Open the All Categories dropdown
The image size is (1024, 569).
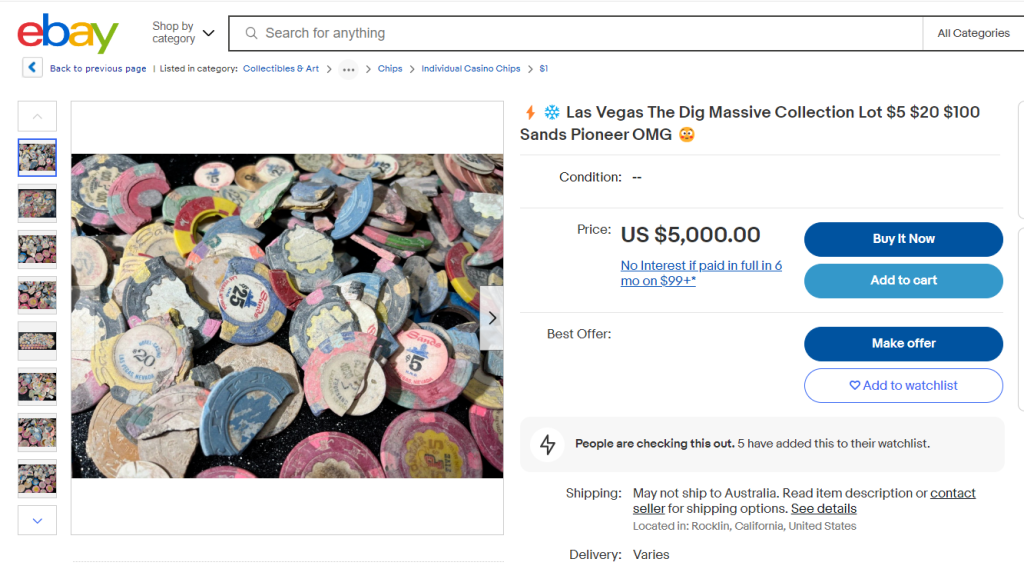pos(973,33)
